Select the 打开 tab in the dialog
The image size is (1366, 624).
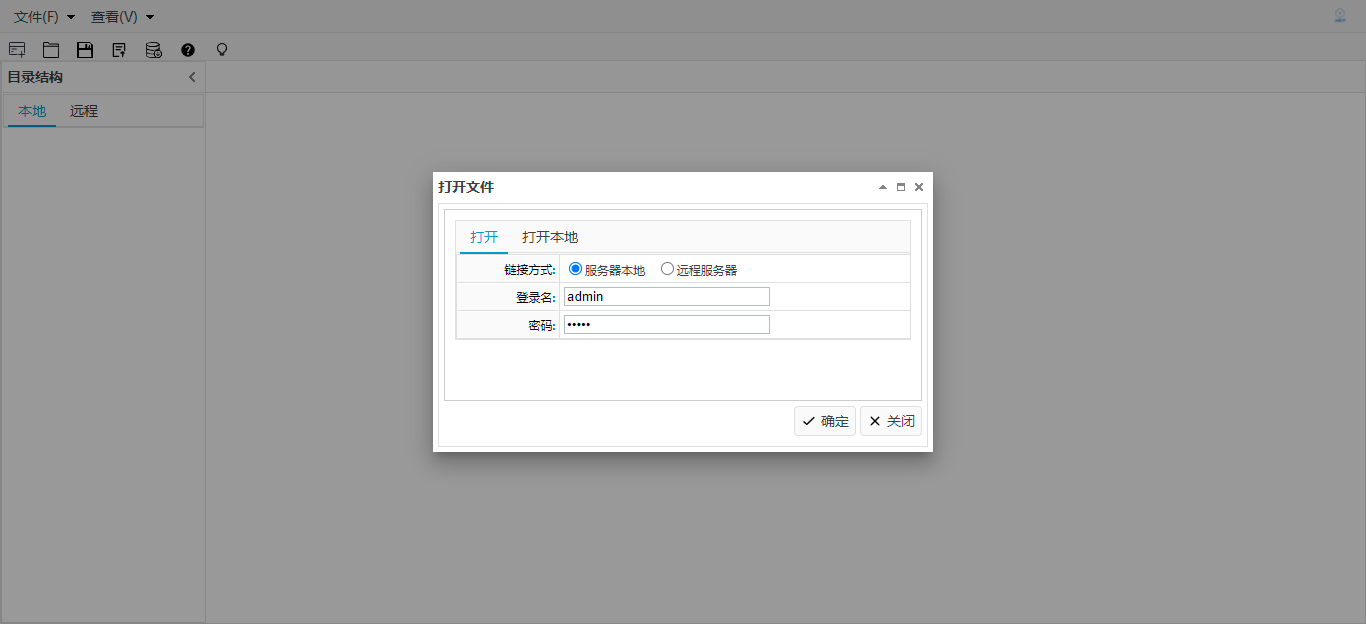click(x=484, y=237)
